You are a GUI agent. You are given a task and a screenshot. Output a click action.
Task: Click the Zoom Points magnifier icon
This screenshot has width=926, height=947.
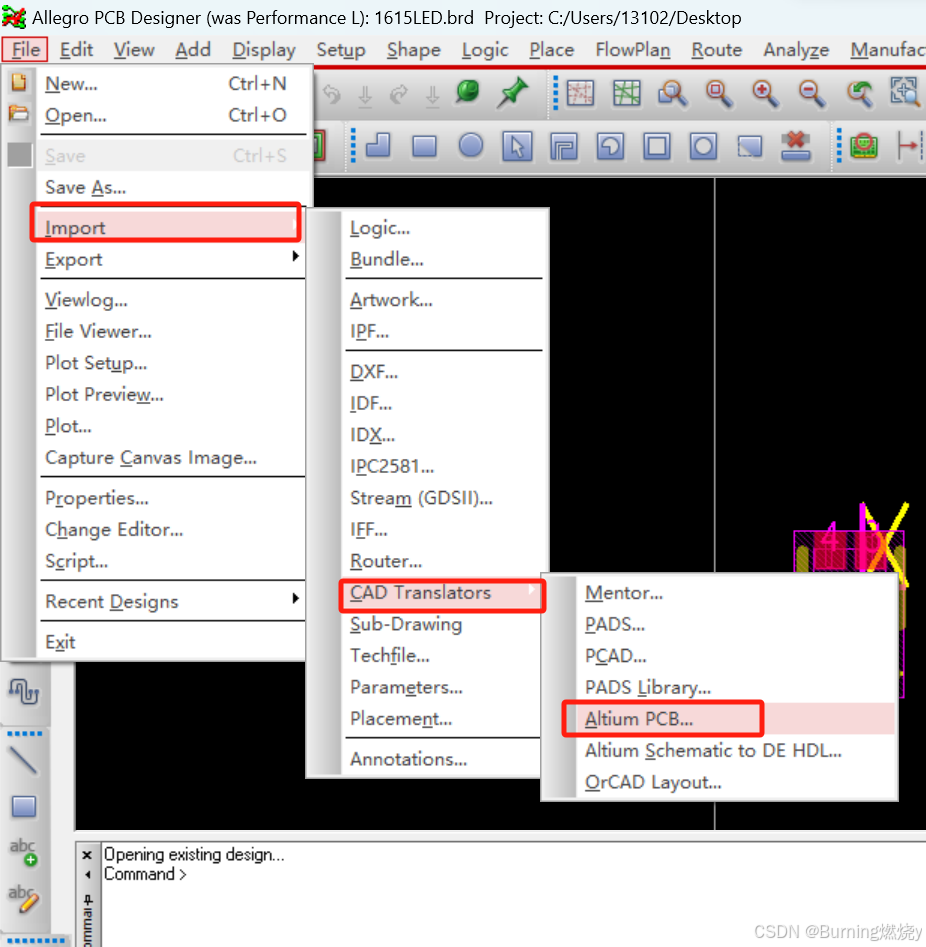(672, 94)
